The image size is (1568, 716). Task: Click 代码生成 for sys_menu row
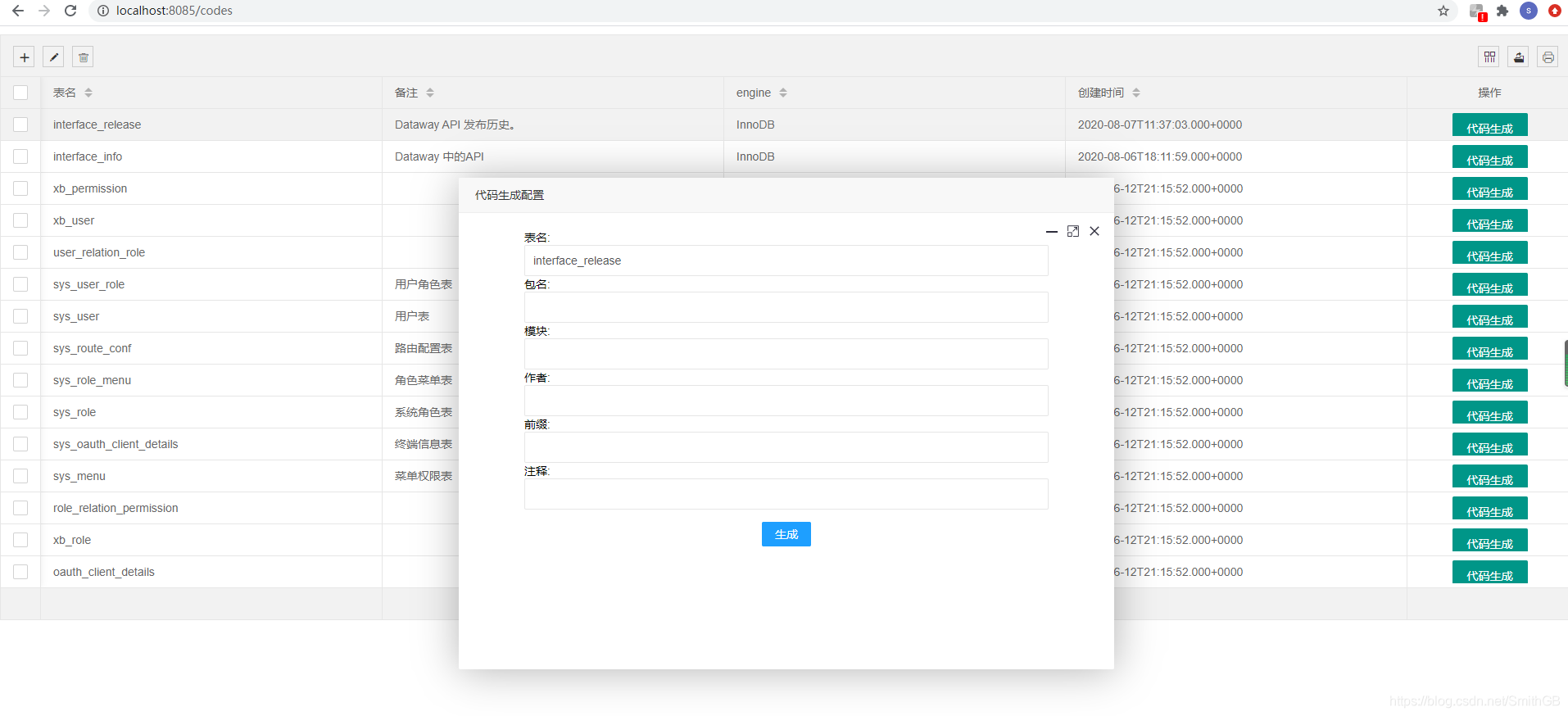tap(1489, 477)
